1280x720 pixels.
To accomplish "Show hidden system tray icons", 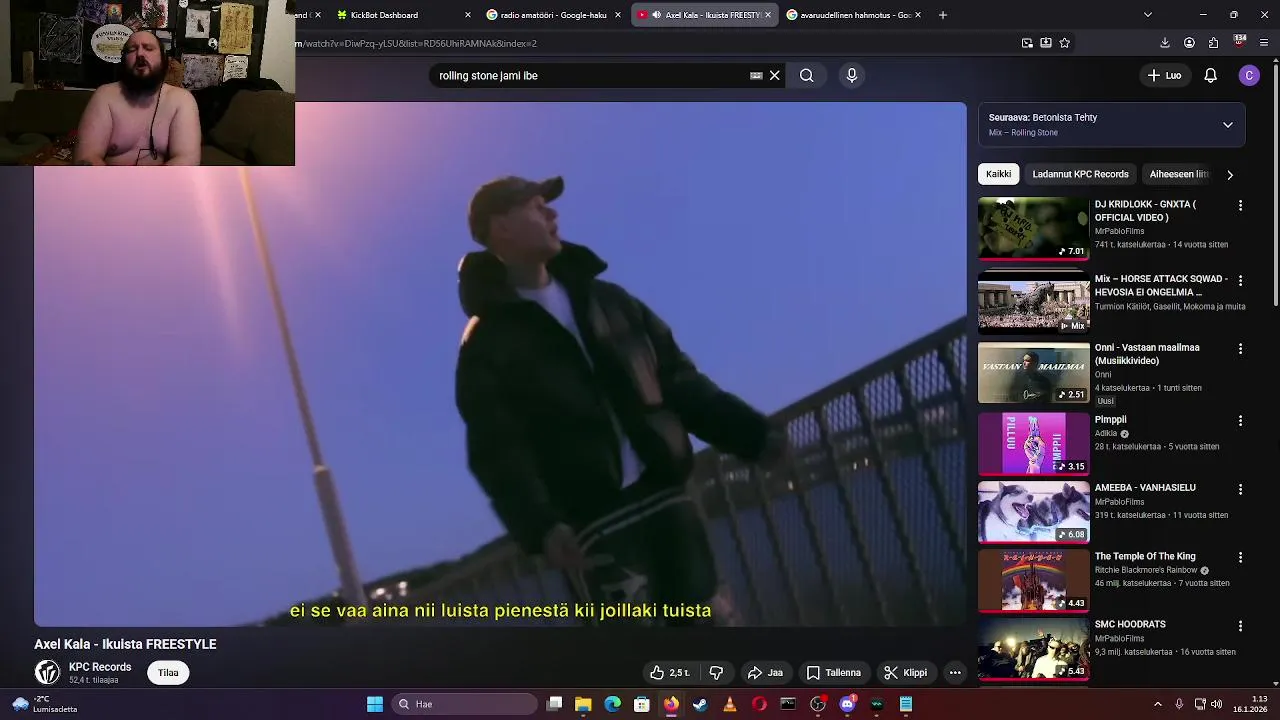I will (x=1158, y=704).
